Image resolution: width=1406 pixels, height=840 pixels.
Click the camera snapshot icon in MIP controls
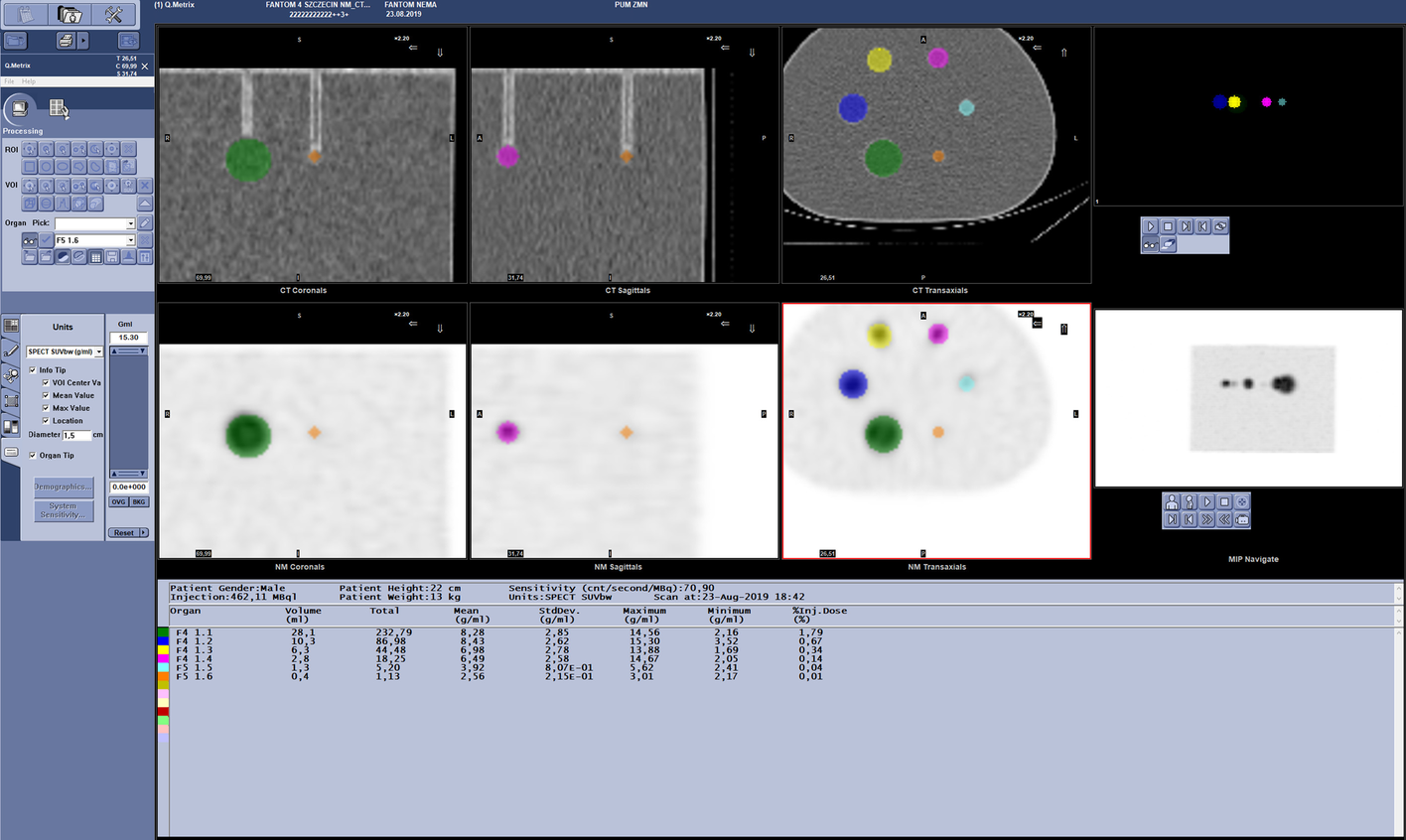(1242, 519)
